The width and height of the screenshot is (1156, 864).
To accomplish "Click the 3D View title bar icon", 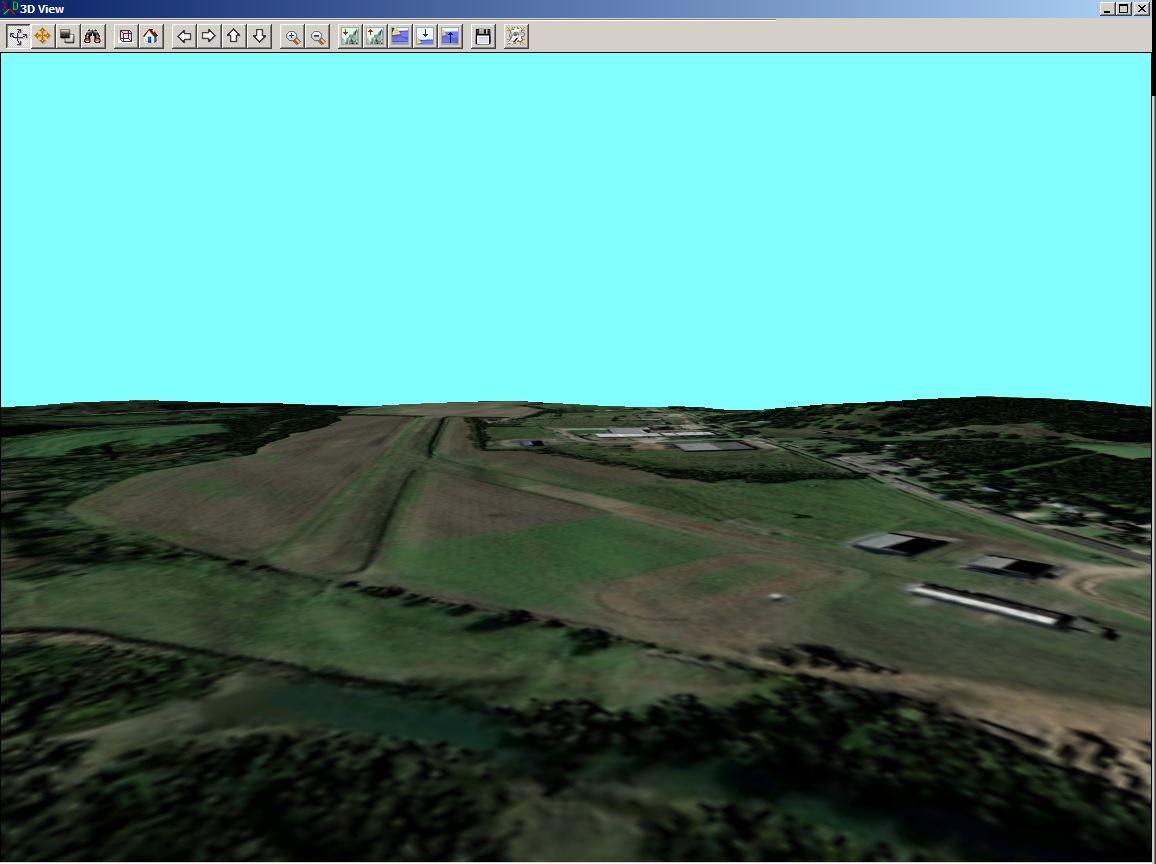I will 9,8.
